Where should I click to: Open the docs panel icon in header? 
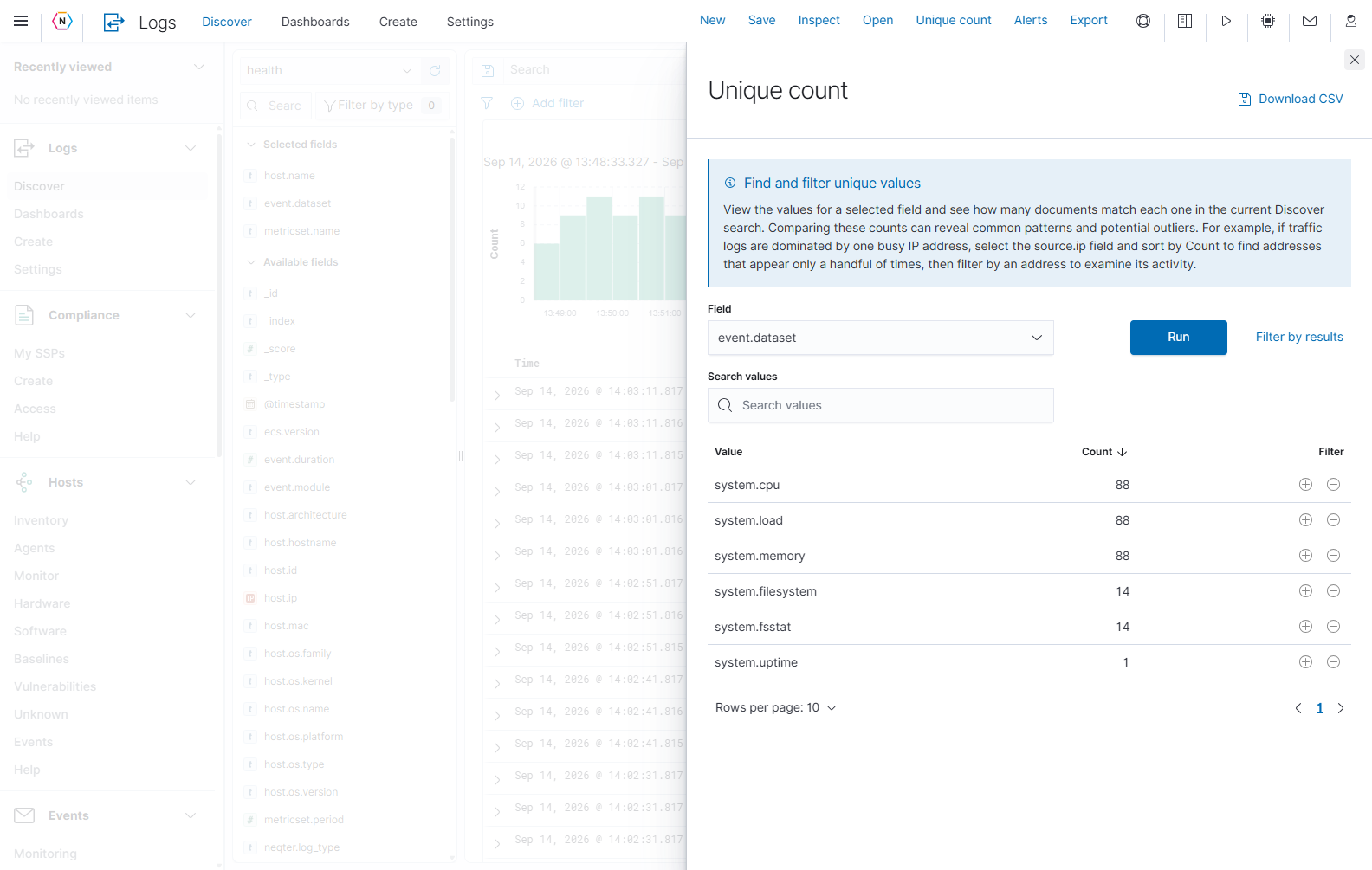1185,21
